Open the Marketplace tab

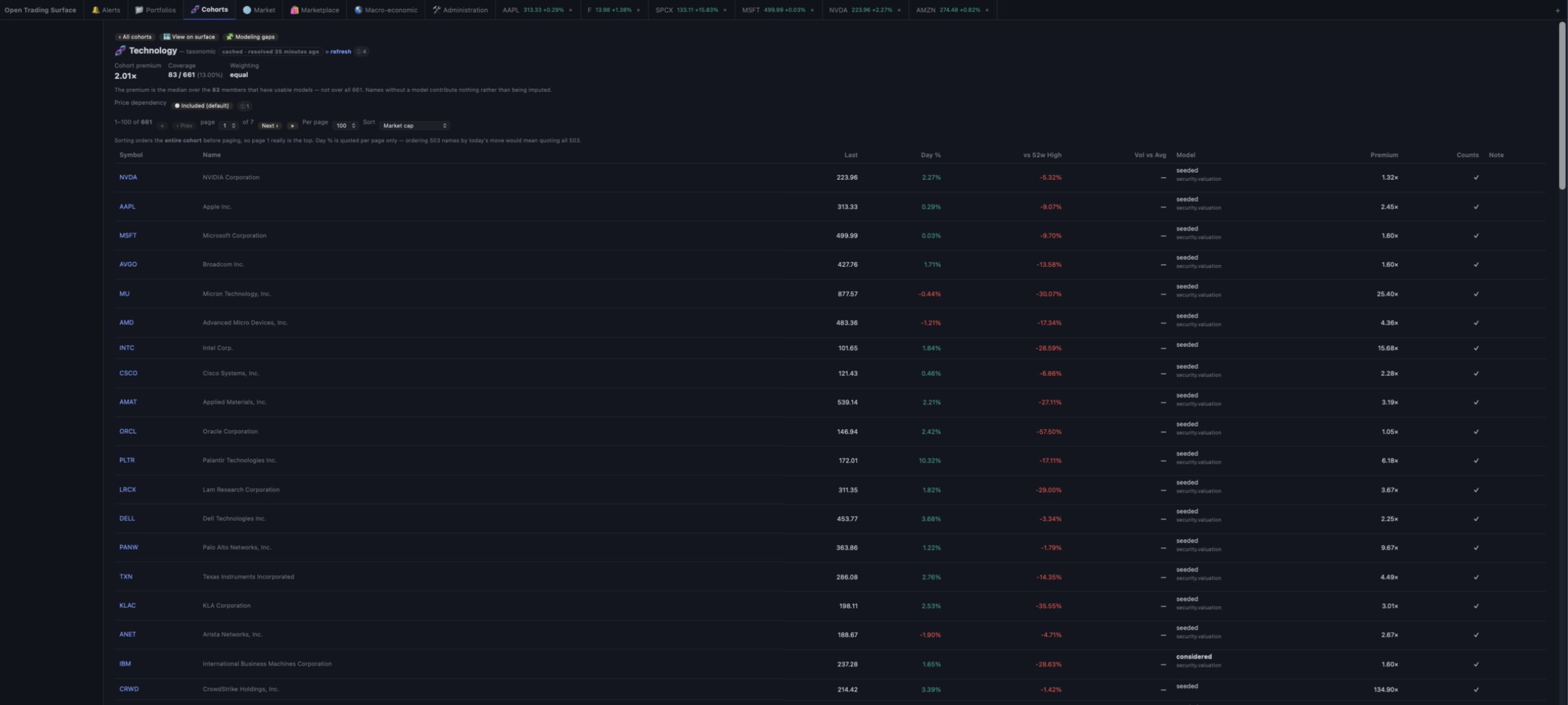click(x=315, y=10)
